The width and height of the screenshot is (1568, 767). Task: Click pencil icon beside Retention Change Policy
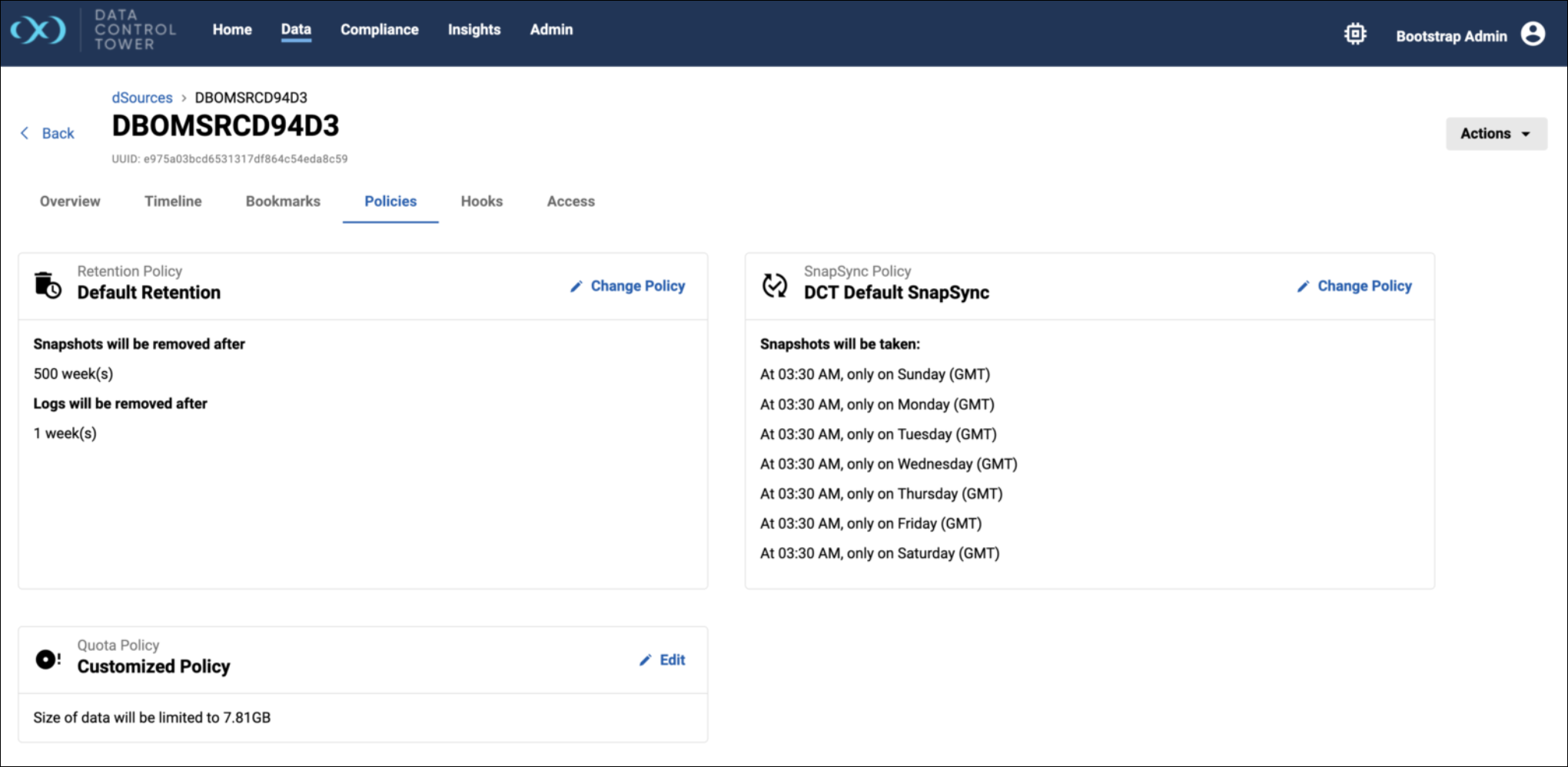576,287
